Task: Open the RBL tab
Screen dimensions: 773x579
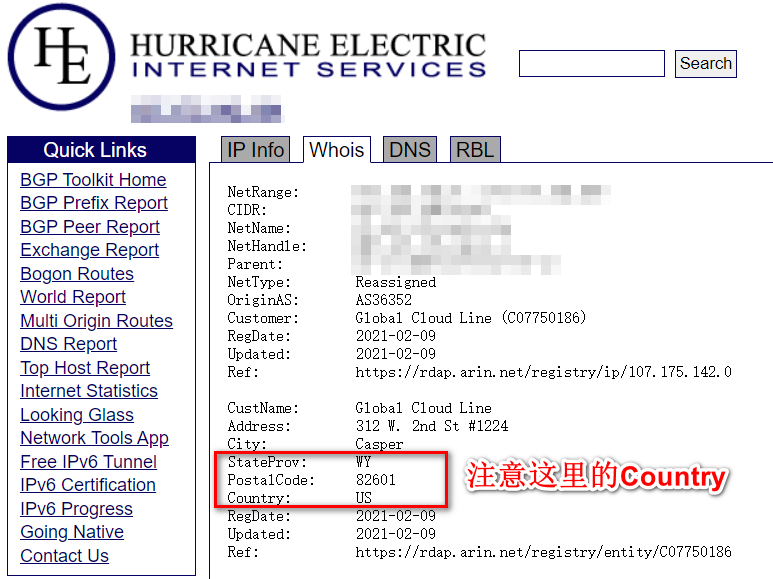Action: pyautogui.click(x=475, y=149)
